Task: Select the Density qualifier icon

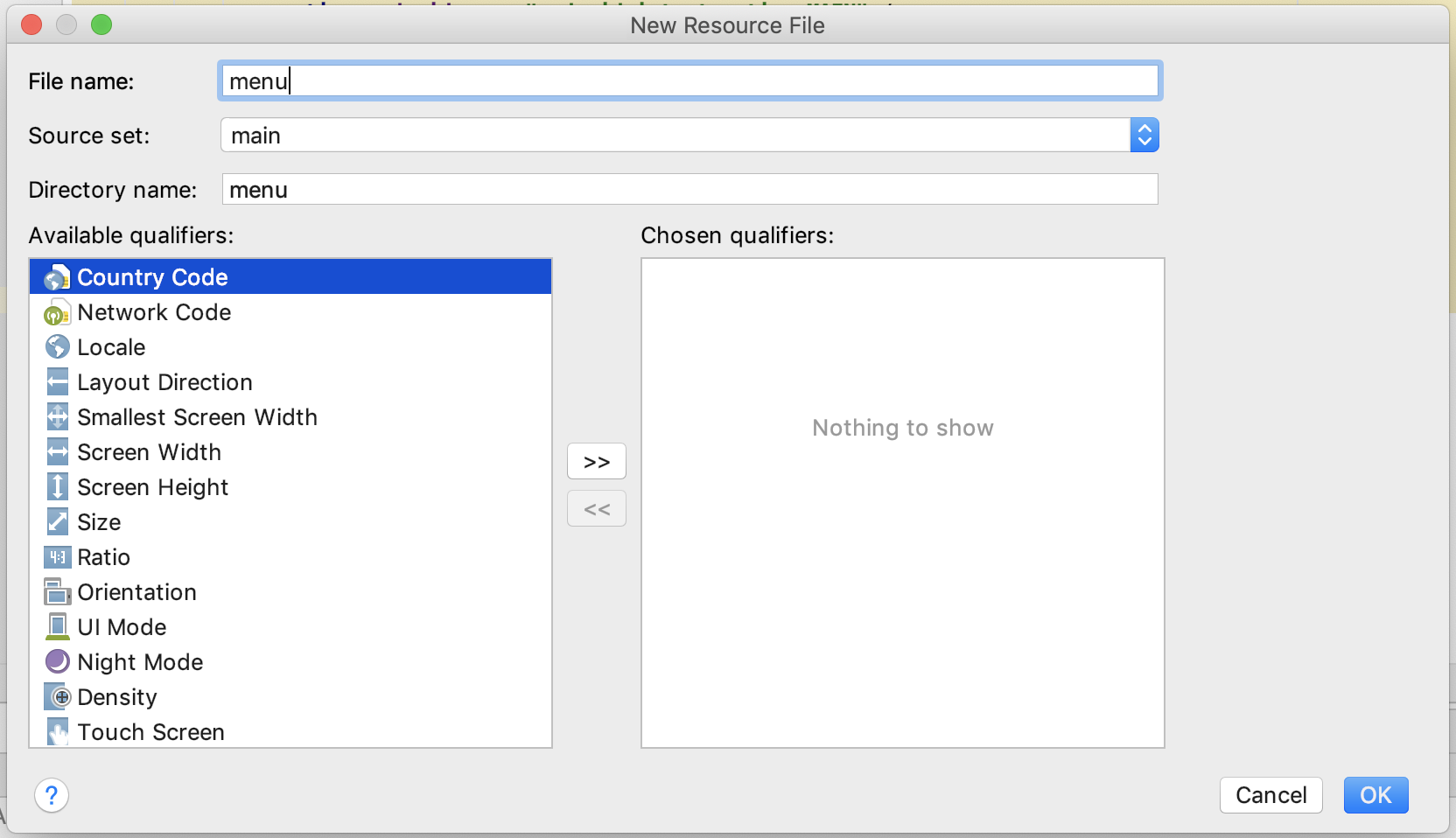Action: (57, 697)
